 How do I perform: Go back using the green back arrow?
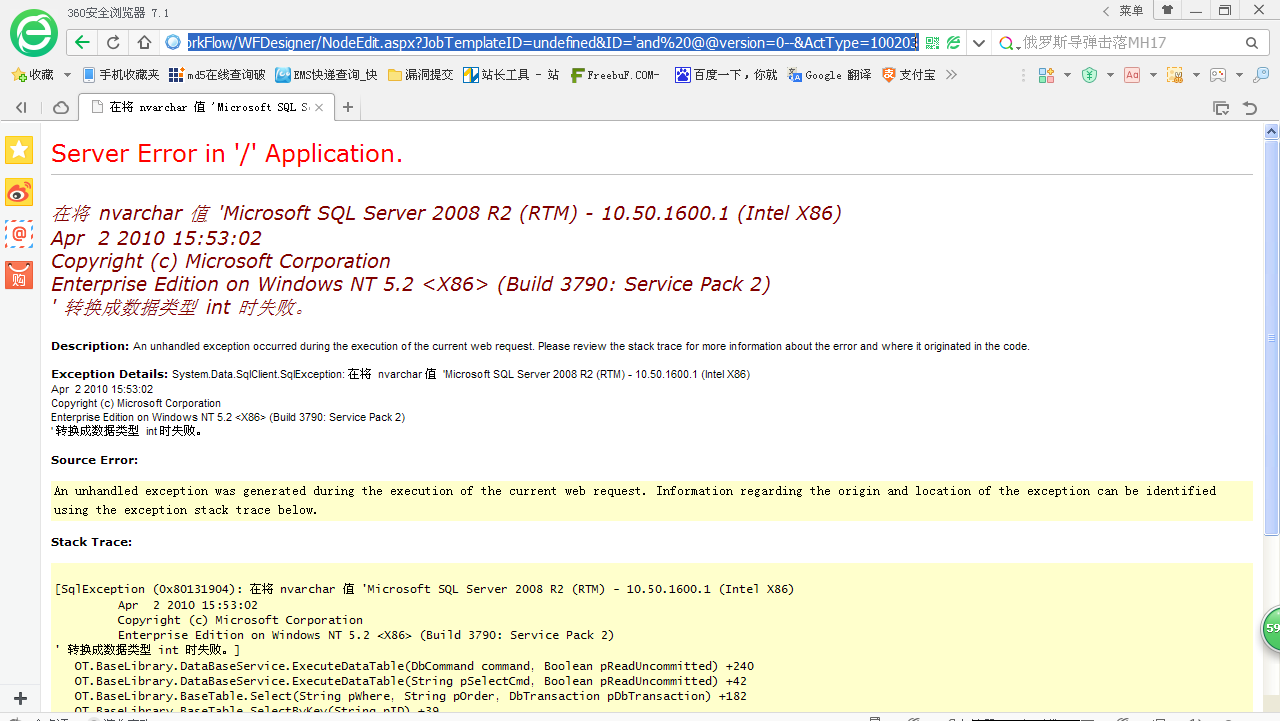[x=82, y=43]
